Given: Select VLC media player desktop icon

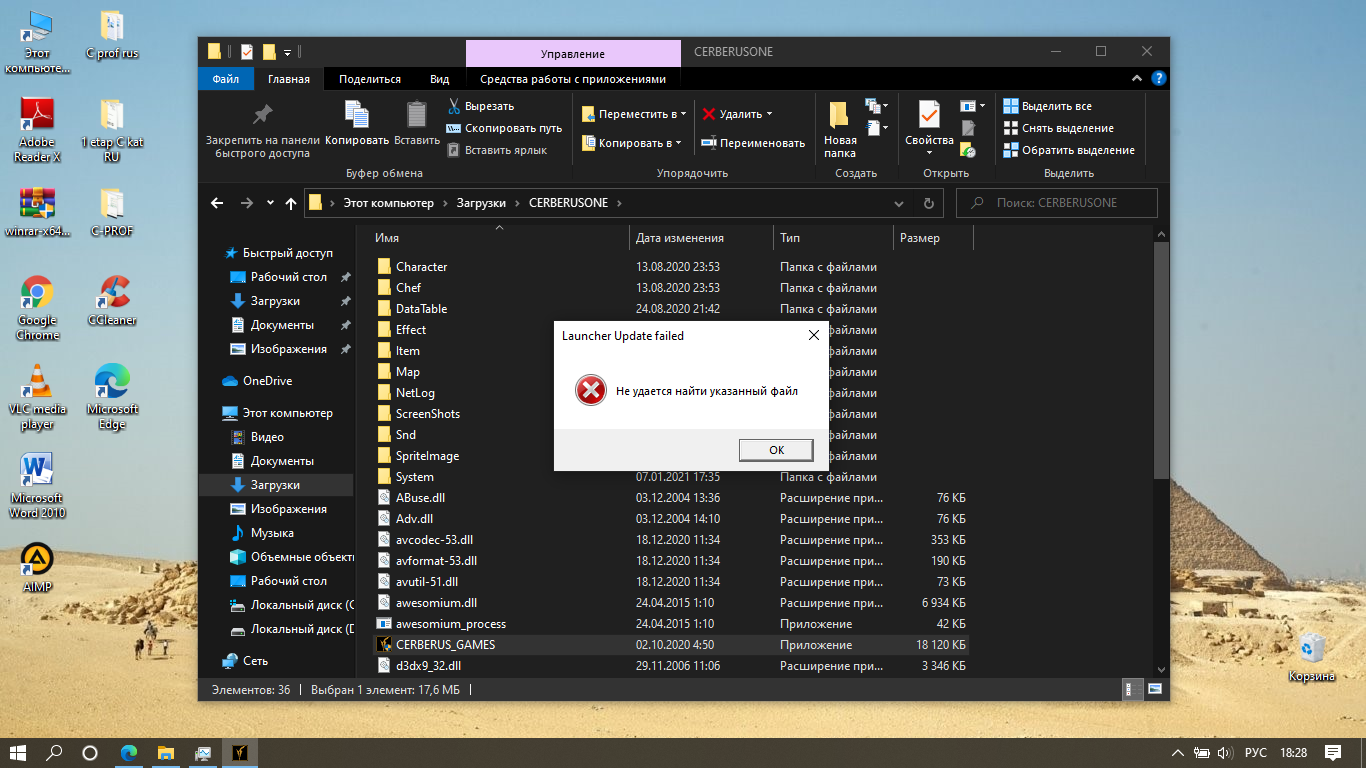Looking at the screenshot, I should 37,397.
